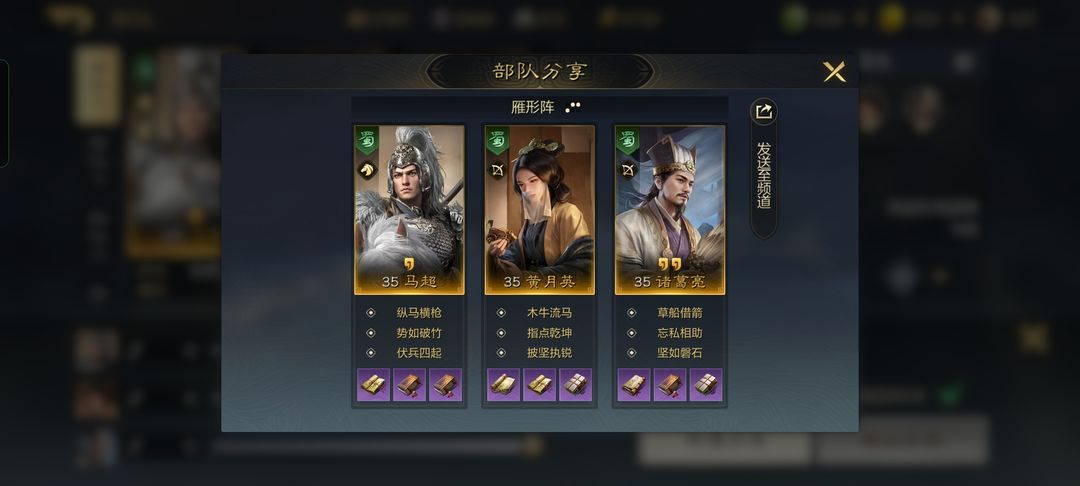Select 坚如磐石 skill entry
Screen dimensions: 1080x486
click(x=679, y=352)
